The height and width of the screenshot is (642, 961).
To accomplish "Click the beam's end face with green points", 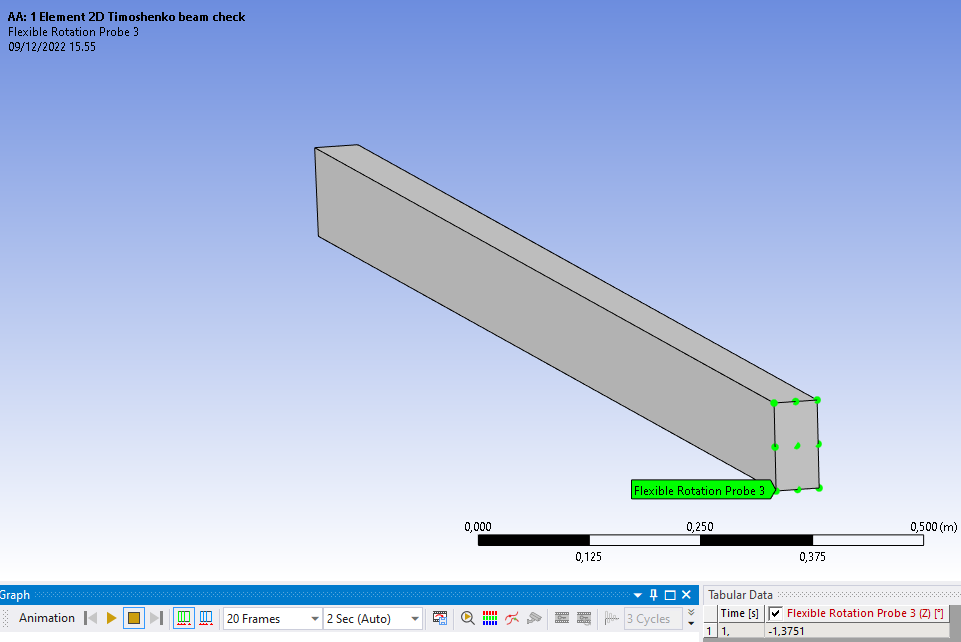I will (797, 445).
